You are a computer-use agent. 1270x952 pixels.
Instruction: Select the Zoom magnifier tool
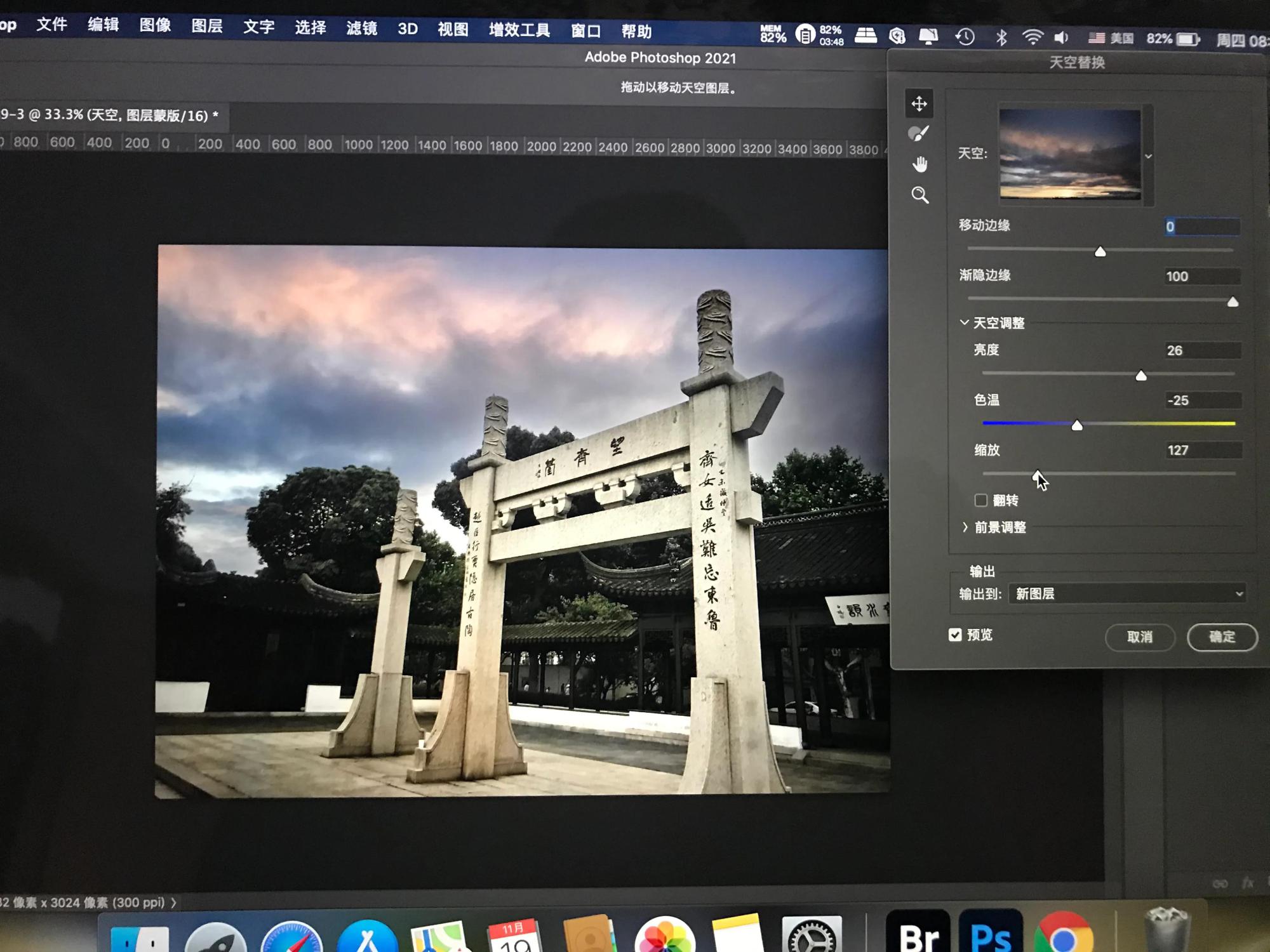coord(919,195)
